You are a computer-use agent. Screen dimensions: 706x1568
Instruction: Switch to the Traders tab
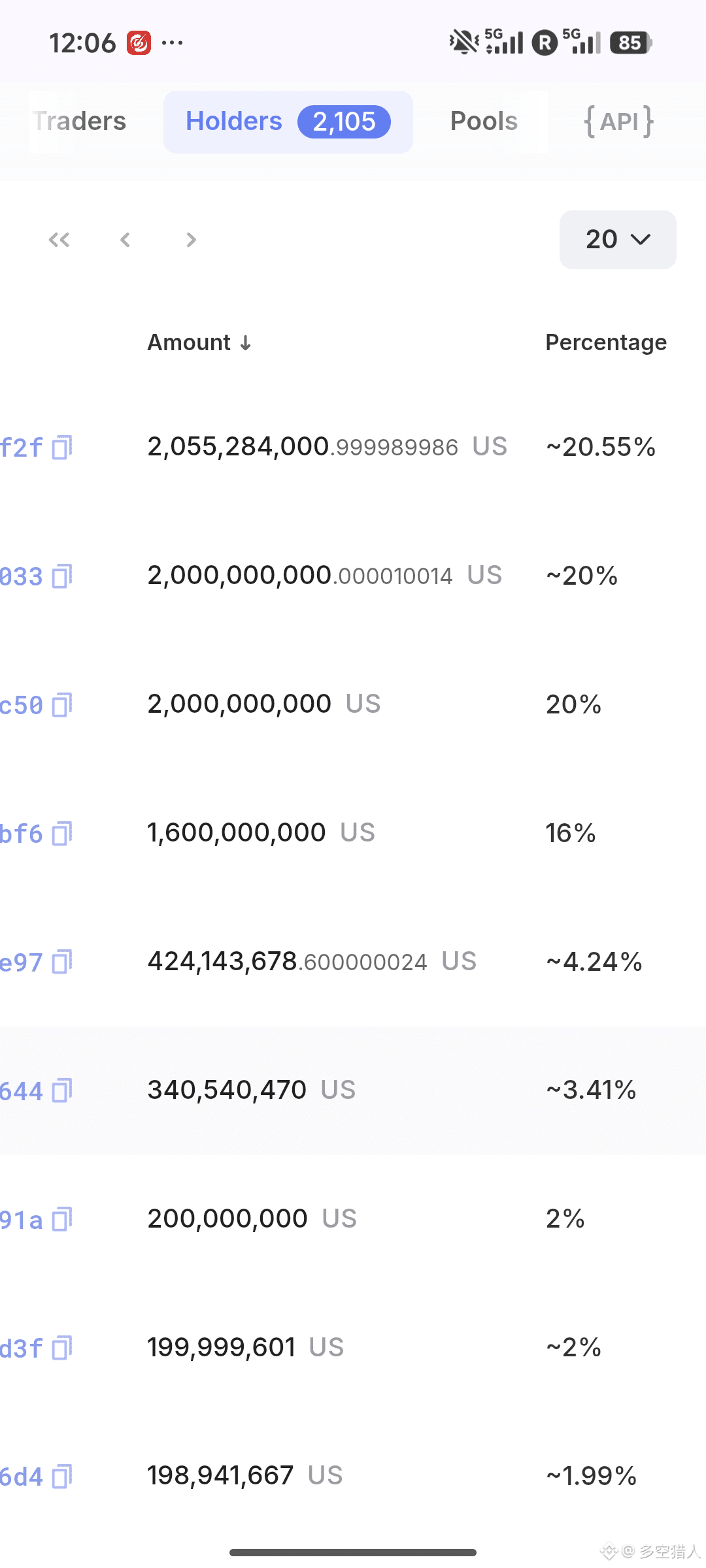click(x=80, y=122)
